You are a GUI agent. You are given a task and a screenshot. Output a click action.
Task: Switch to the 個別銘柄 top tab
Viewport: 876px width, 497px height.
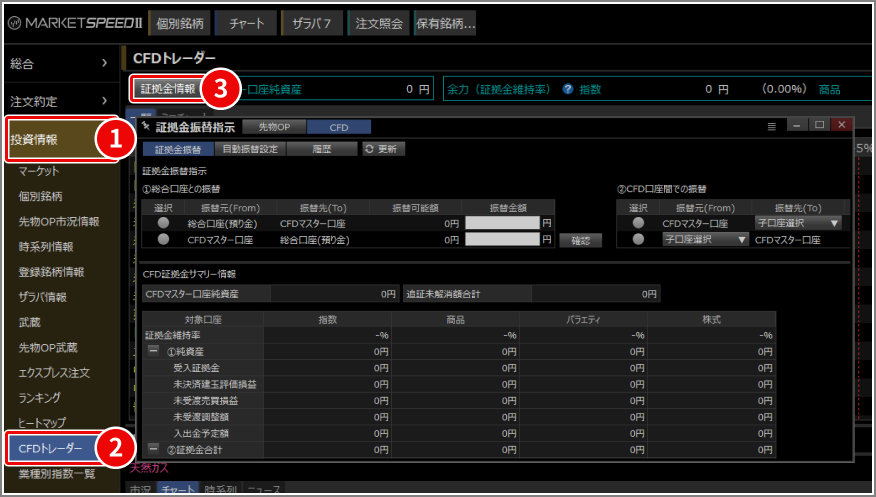coord(180,23)
